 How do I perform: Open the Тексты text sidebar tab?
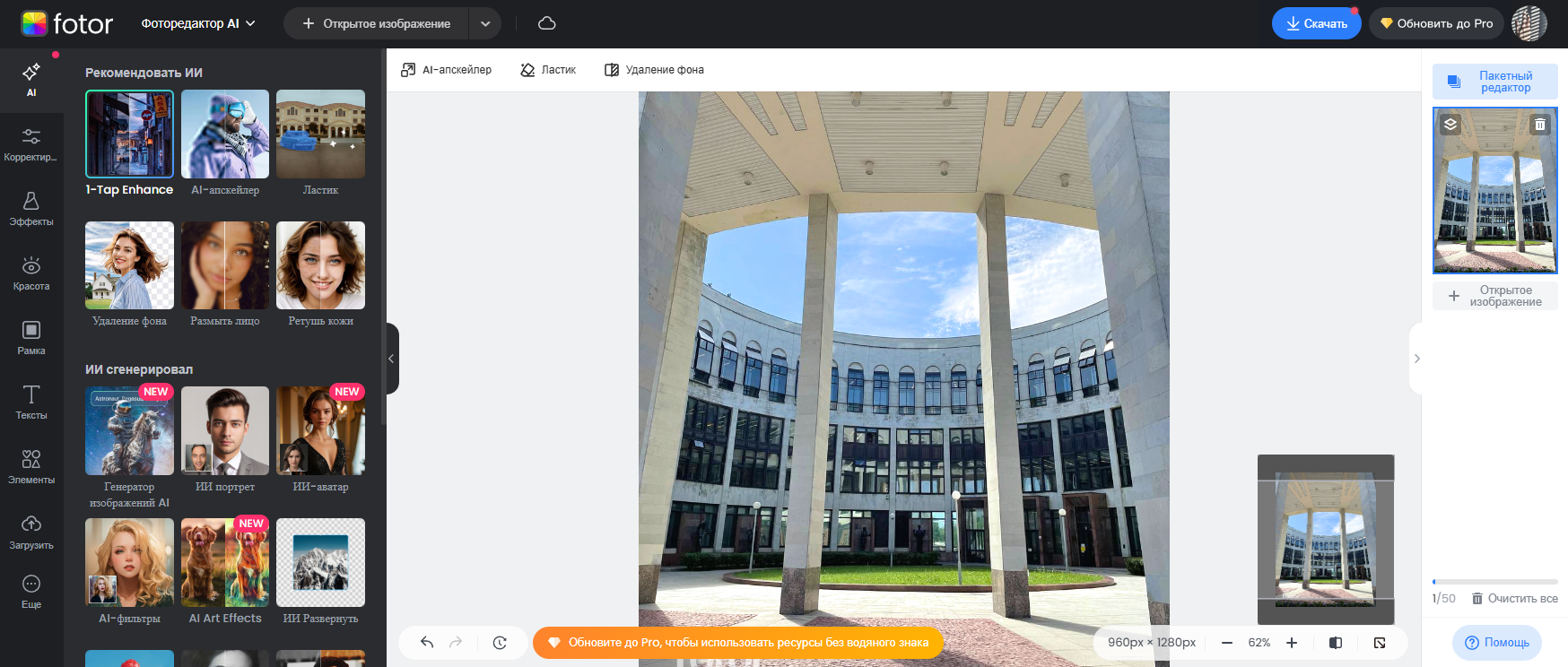[x=31, y=403]
